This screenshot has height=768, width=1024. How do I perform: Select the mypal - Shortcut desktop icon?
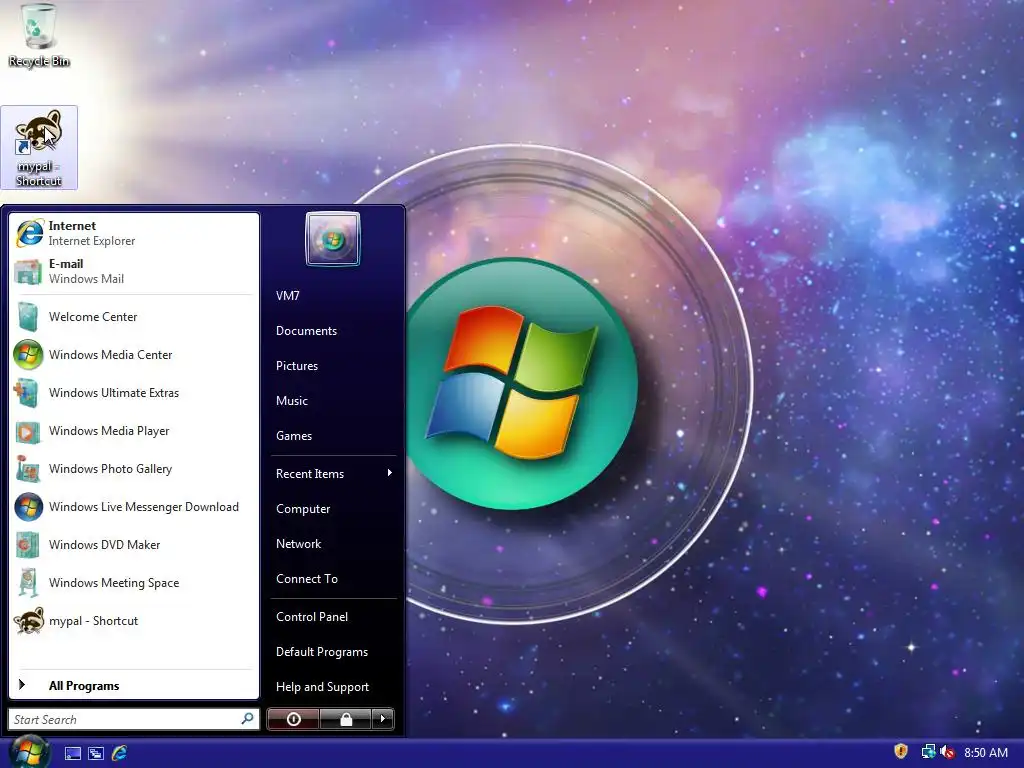pyautogui.click(x=39, y=148)
